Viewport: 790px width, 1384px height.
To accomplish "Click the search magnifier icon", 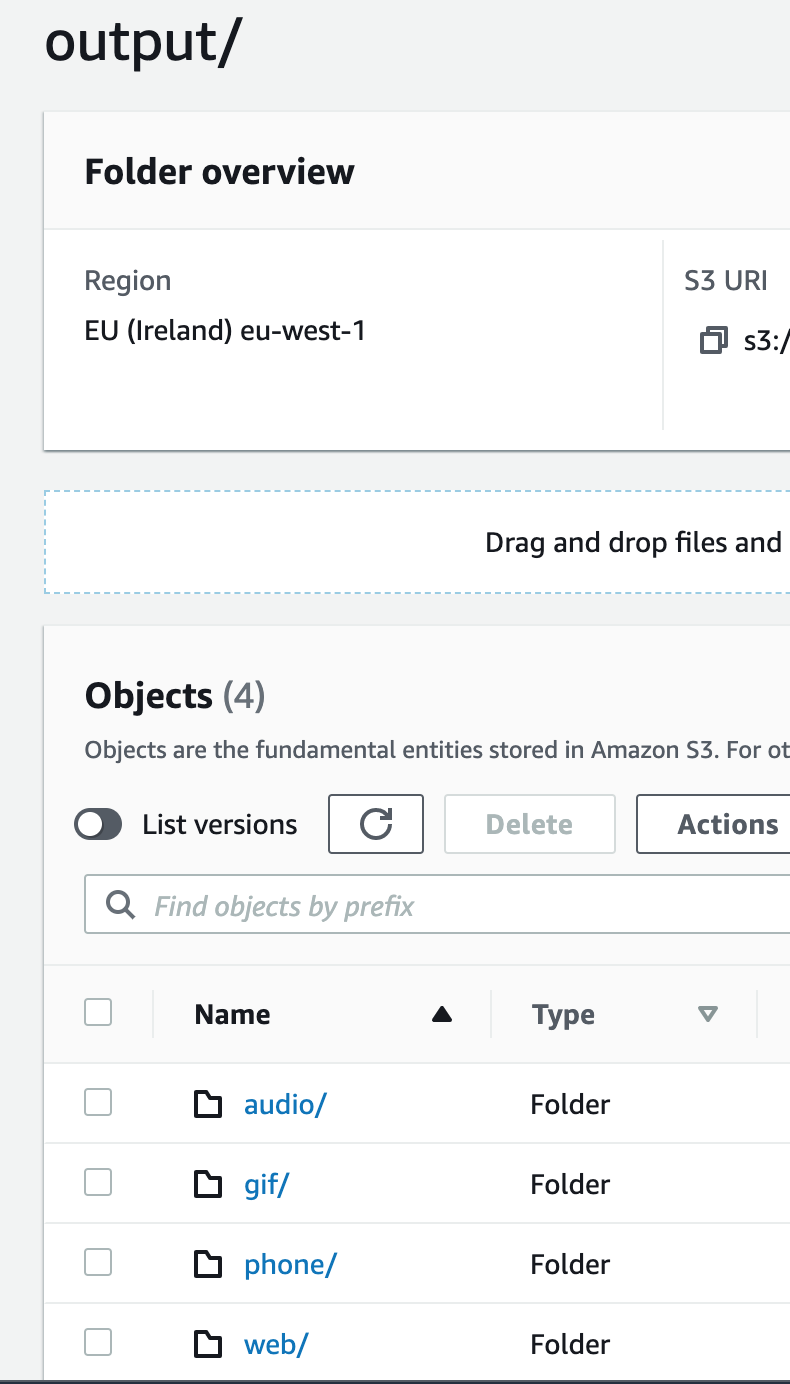I will coord(121,906).
